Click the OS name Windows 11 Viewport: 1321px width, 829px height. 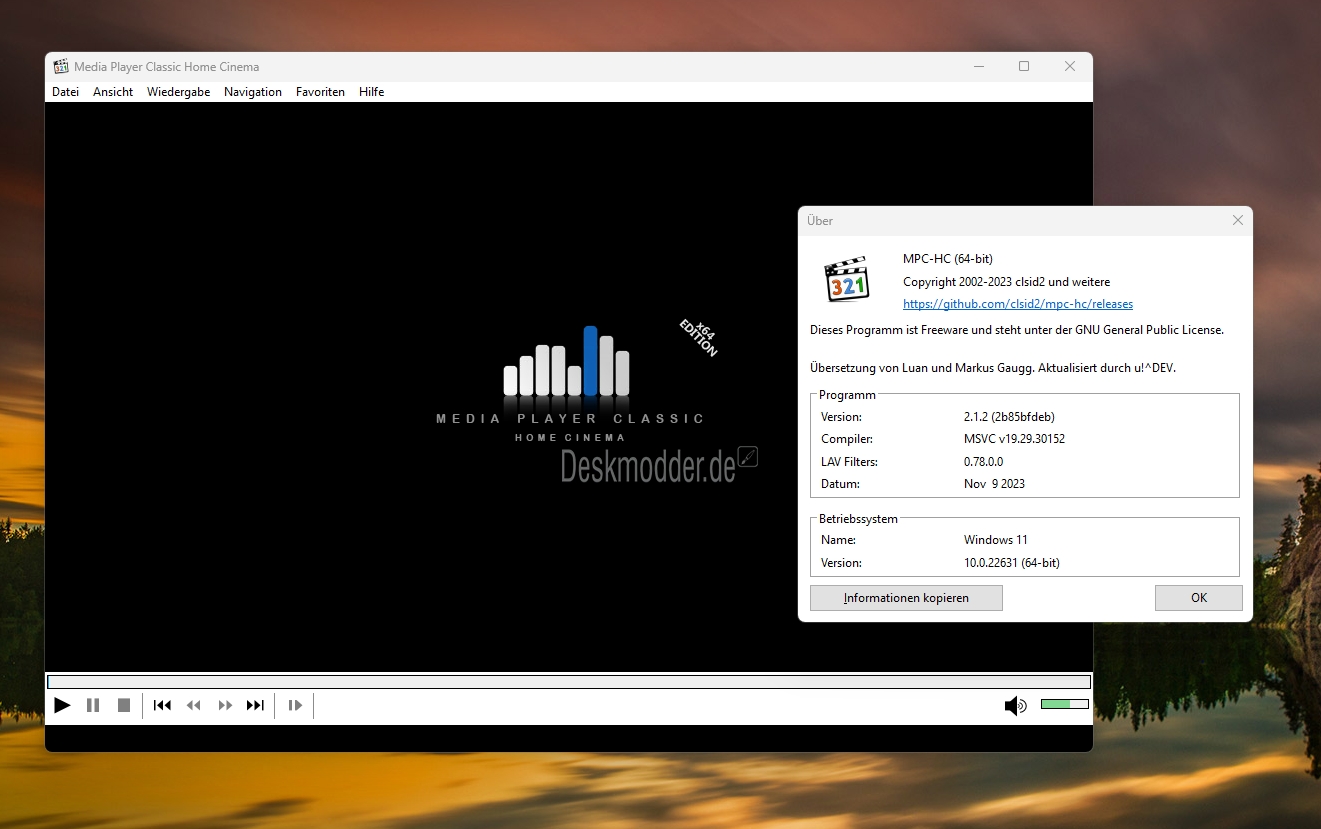tap(996, 540)
